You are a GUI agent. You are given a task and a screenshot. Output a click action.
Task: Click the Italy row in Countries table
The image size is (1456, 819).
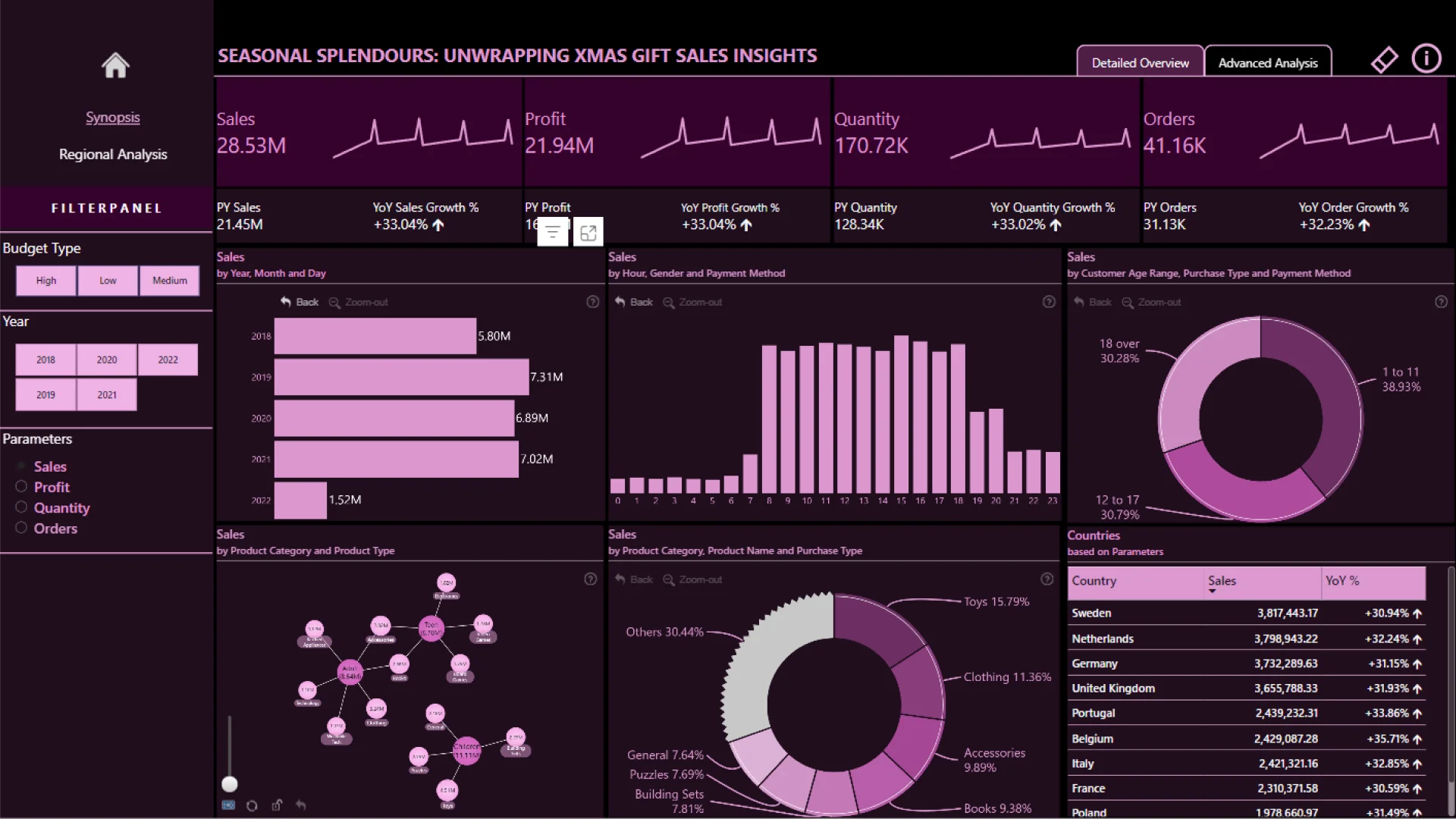1246,764
